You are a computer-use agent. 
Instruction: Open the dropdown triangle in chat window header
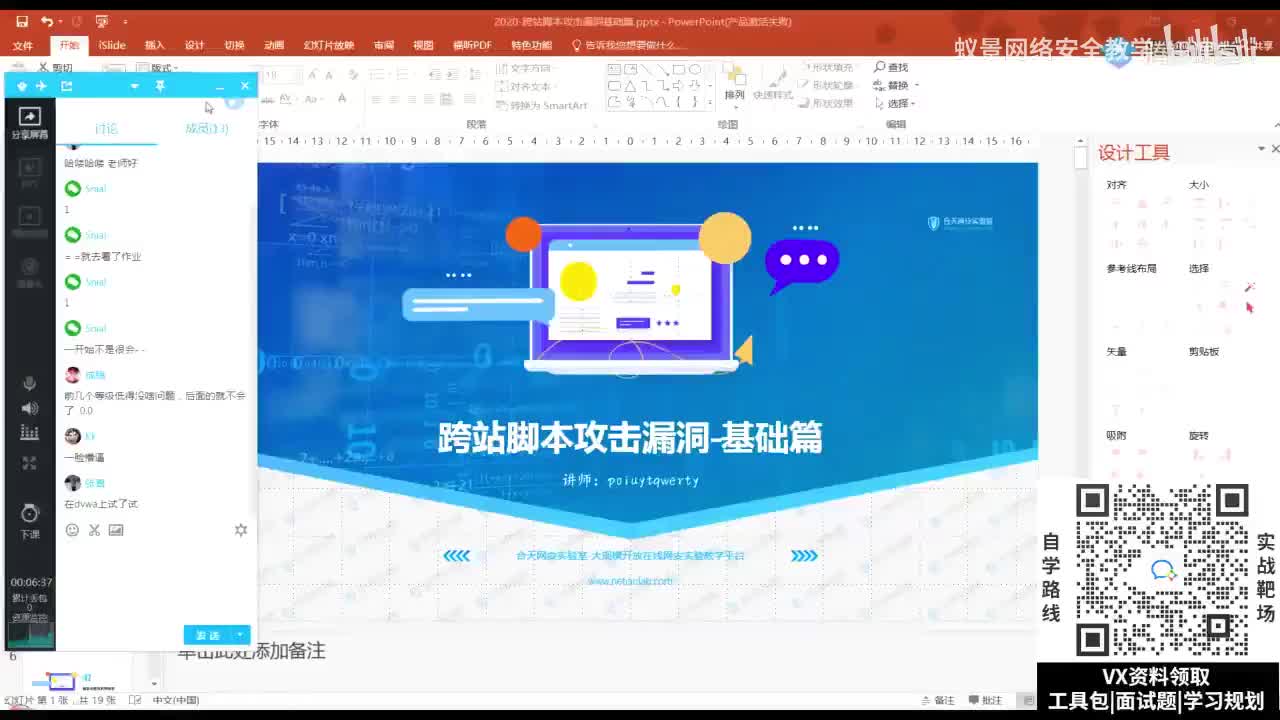(135, 87)
